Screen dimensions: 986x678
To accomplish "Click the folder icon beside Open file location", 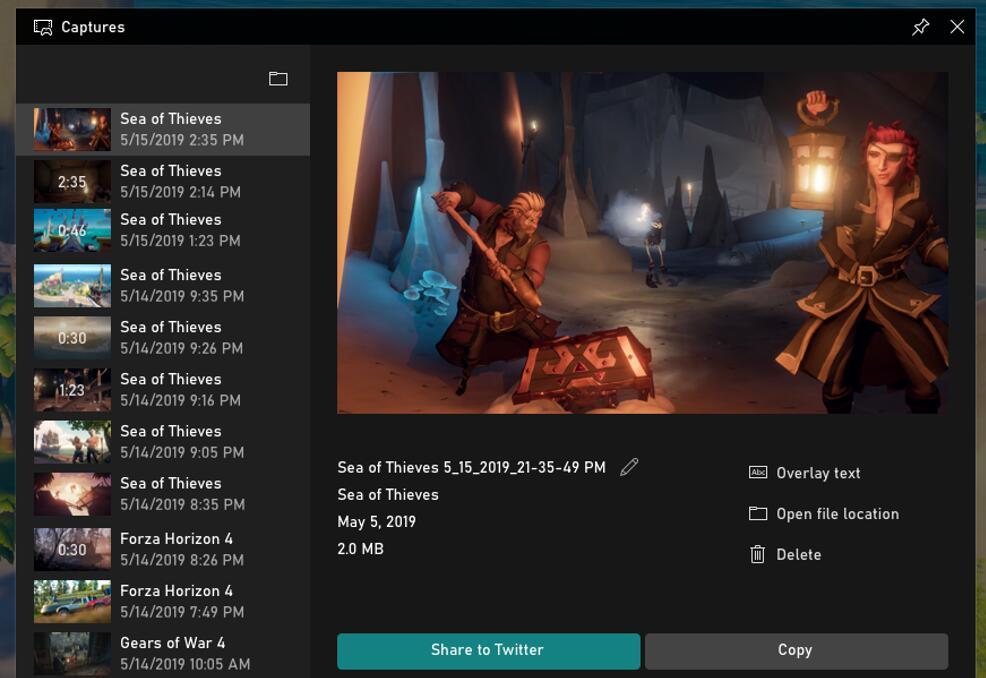I will click(758, 513).
